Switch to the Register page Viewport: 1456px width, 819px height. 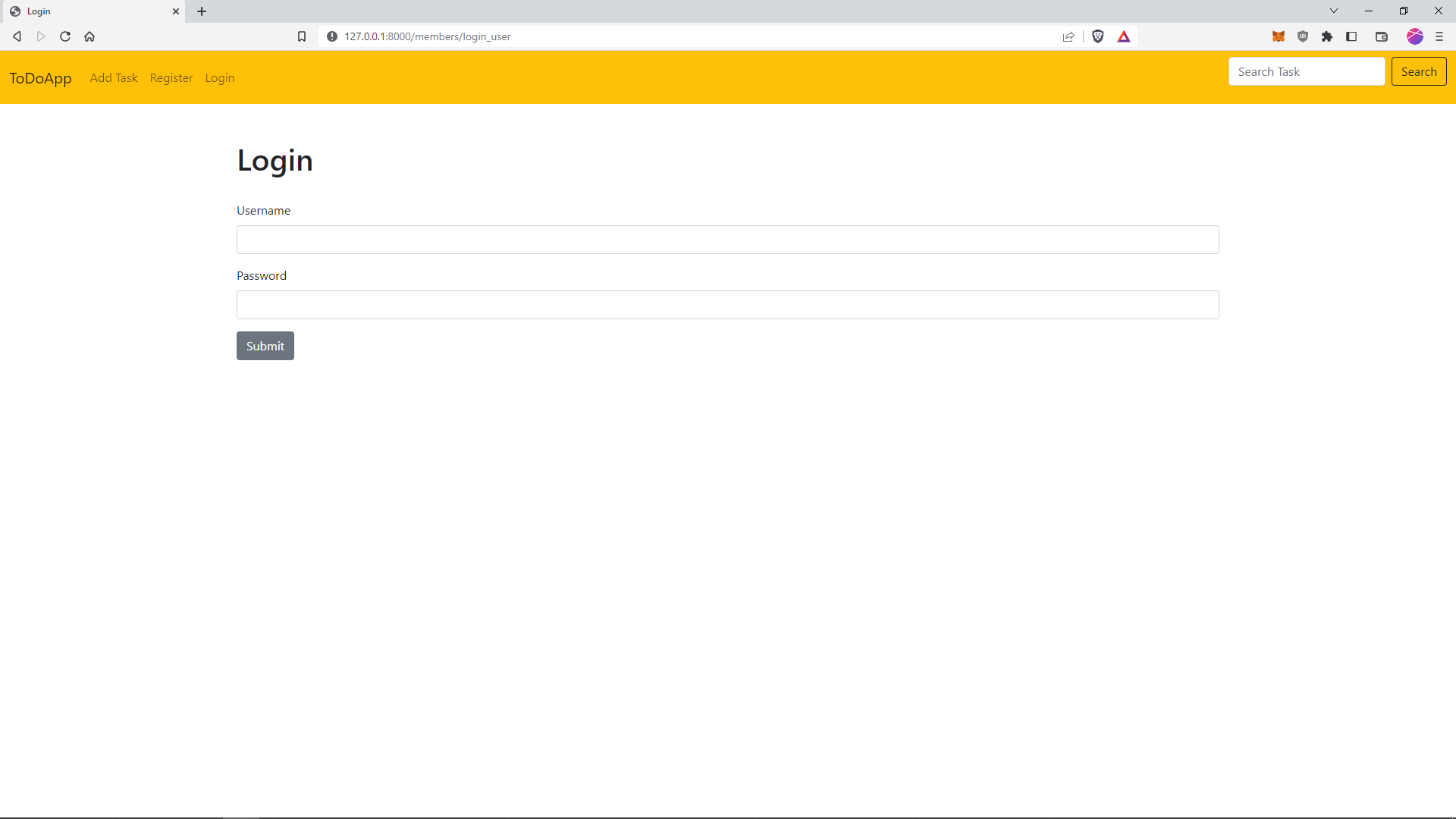coord(171,77)
